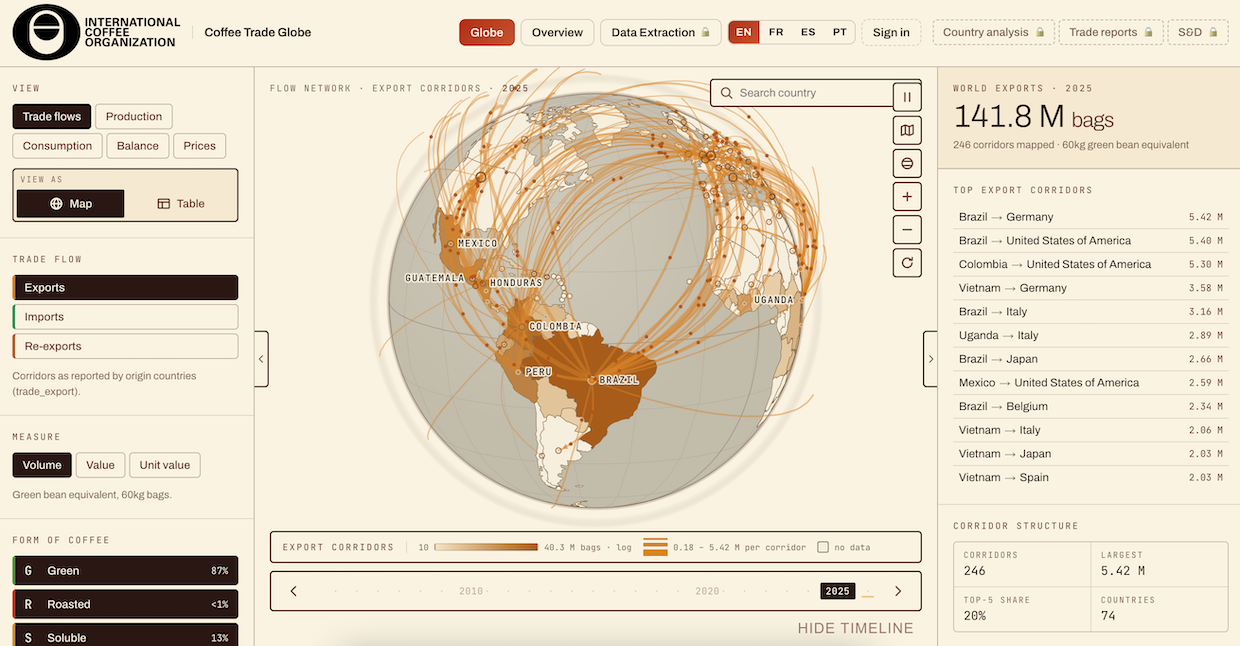Screen dimensions: 1240x646
Task: Select the Trade flows view
Action: [52, 117]
